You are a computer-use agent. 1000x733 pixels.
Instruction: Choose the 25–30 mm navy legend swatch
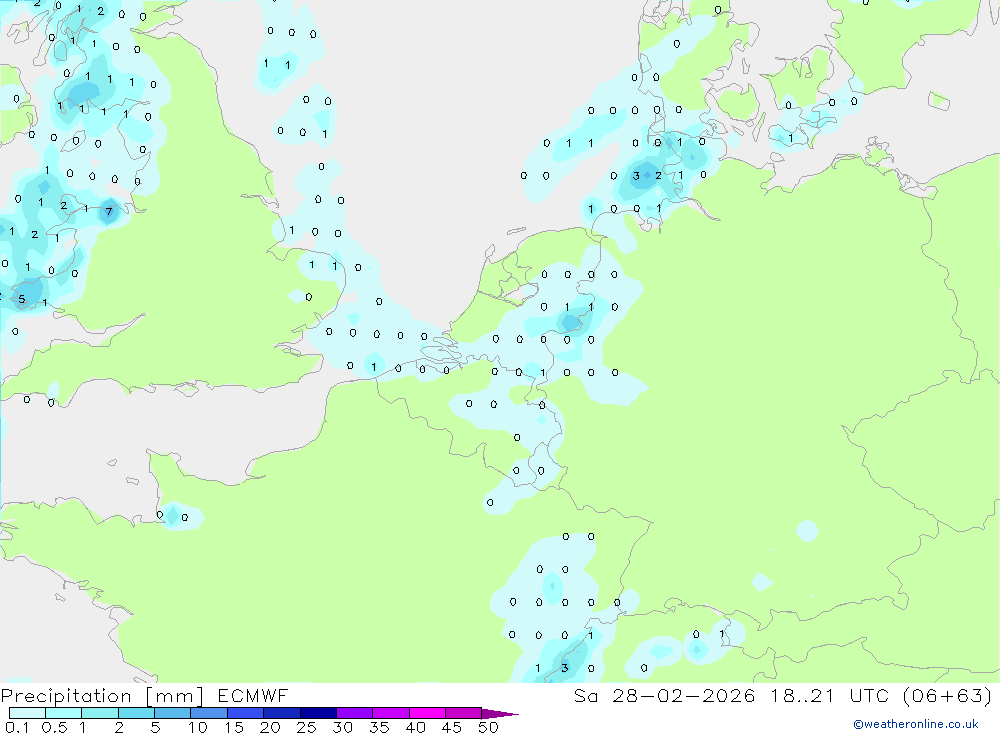pyautogui.click(x=318, y=713)
